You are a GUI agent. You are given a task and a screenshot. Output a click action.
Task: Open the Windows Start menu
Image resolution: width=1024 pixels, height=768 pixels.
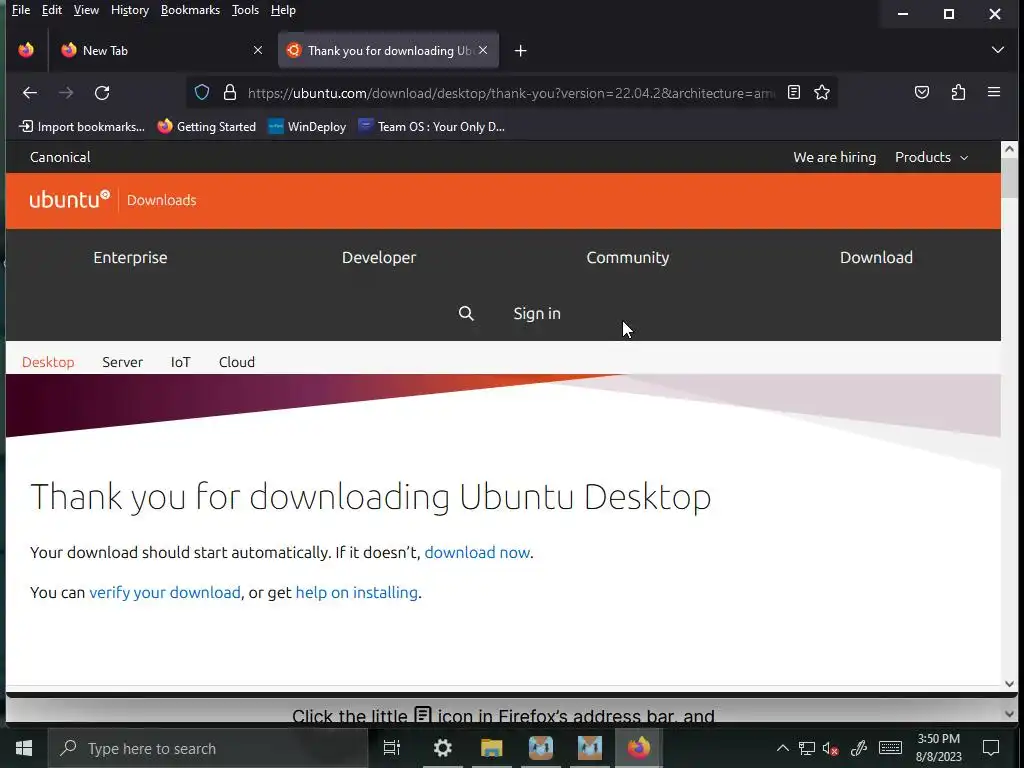24,748
